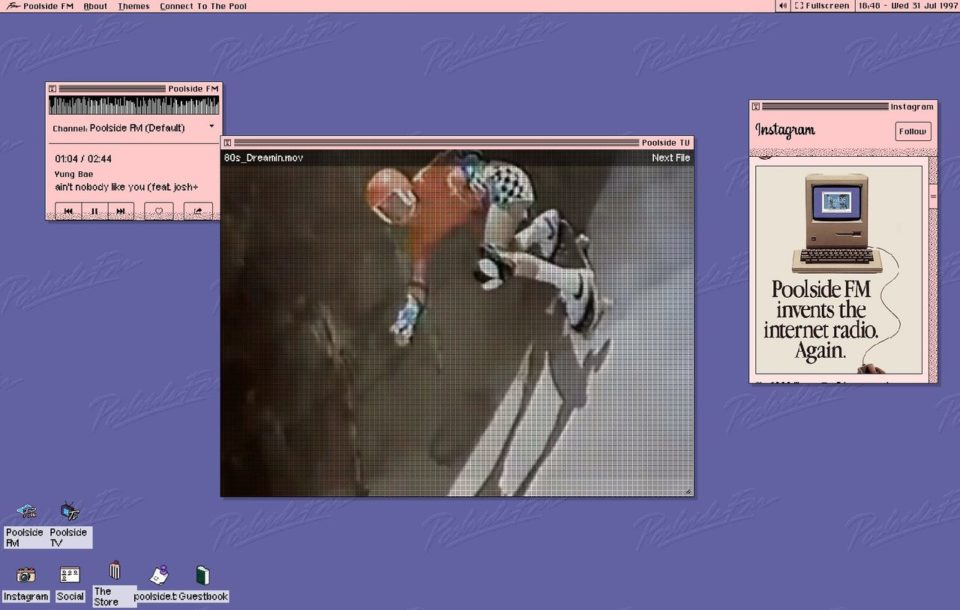Open the Guestbook desktop icon

(203, 585)
